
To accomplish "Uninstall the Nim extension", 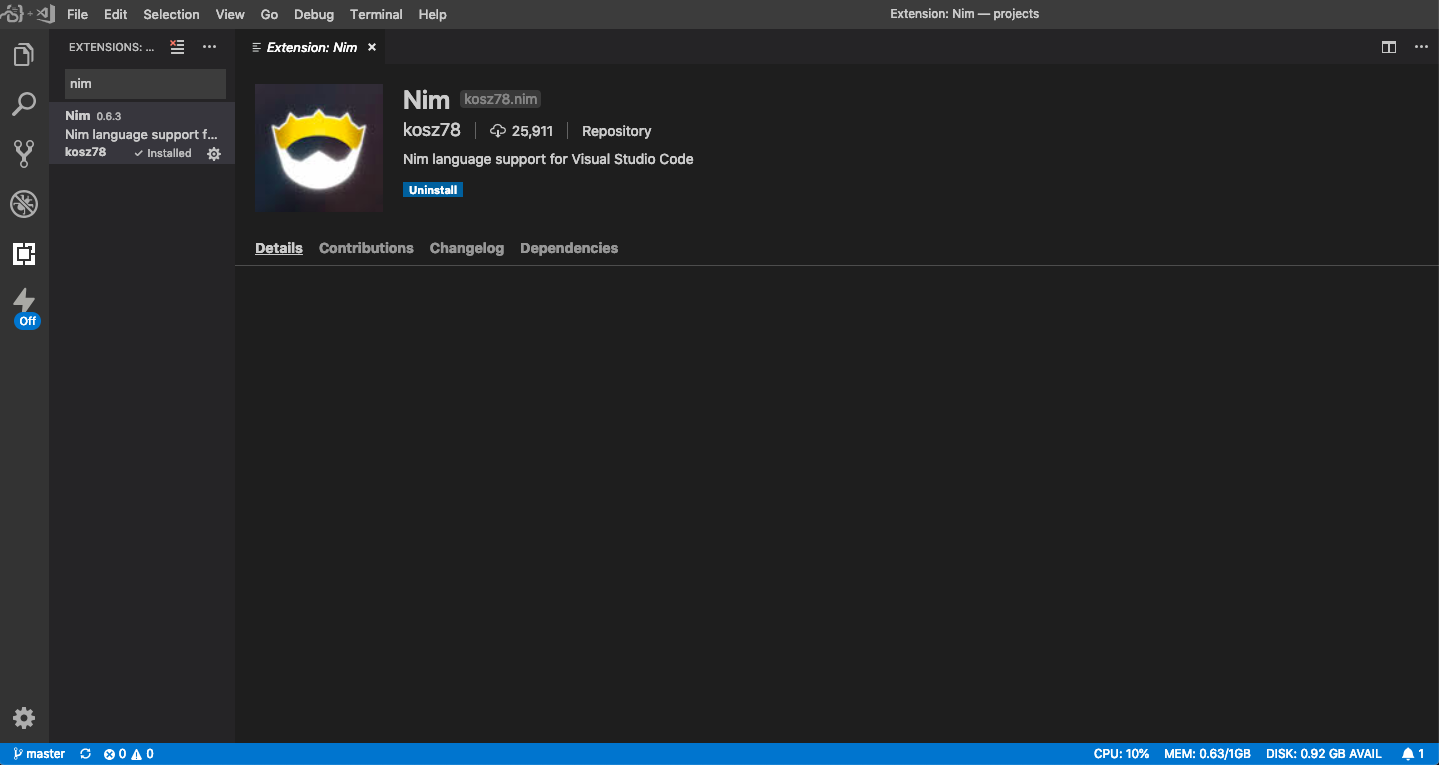I will 433,190.
